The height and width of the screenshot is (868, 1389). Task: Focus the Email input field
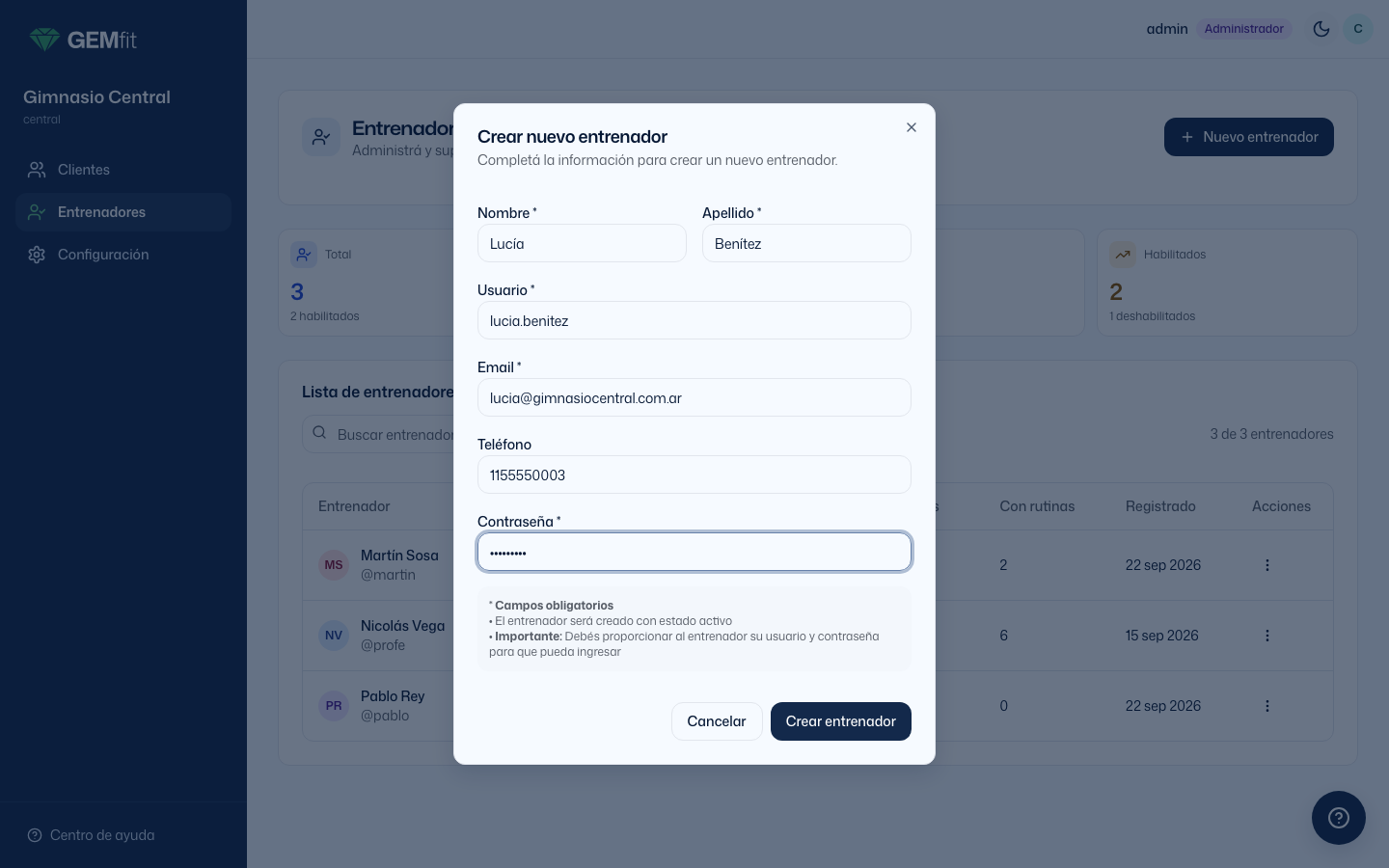point(694,397)
